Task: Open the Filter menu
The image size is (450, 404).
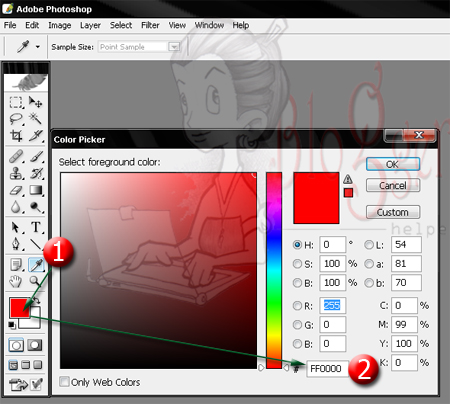Action: tap(150, 25)
